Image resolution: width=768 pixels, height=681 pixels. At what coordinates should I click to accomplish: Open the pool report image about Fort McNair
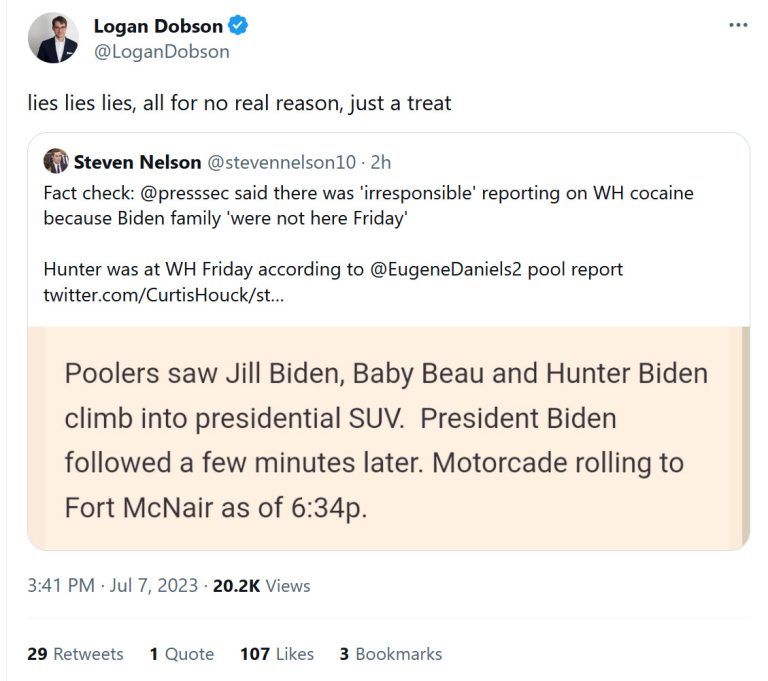click(x=388, y=438)
